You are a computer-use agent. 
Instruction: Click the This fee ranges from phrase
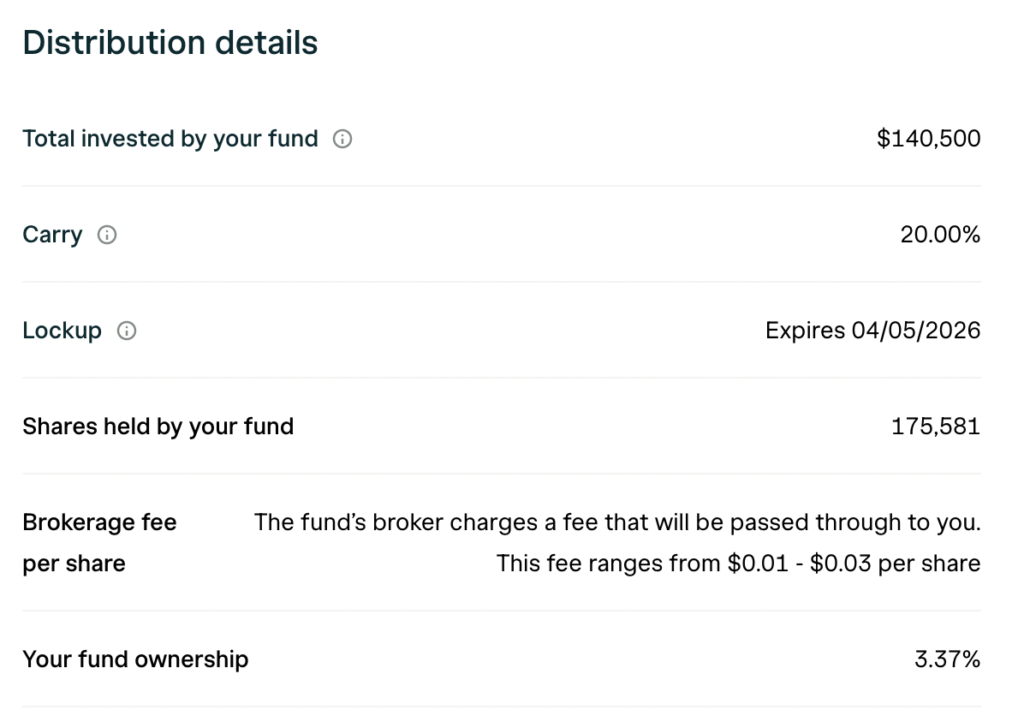[x=609, y=563]
